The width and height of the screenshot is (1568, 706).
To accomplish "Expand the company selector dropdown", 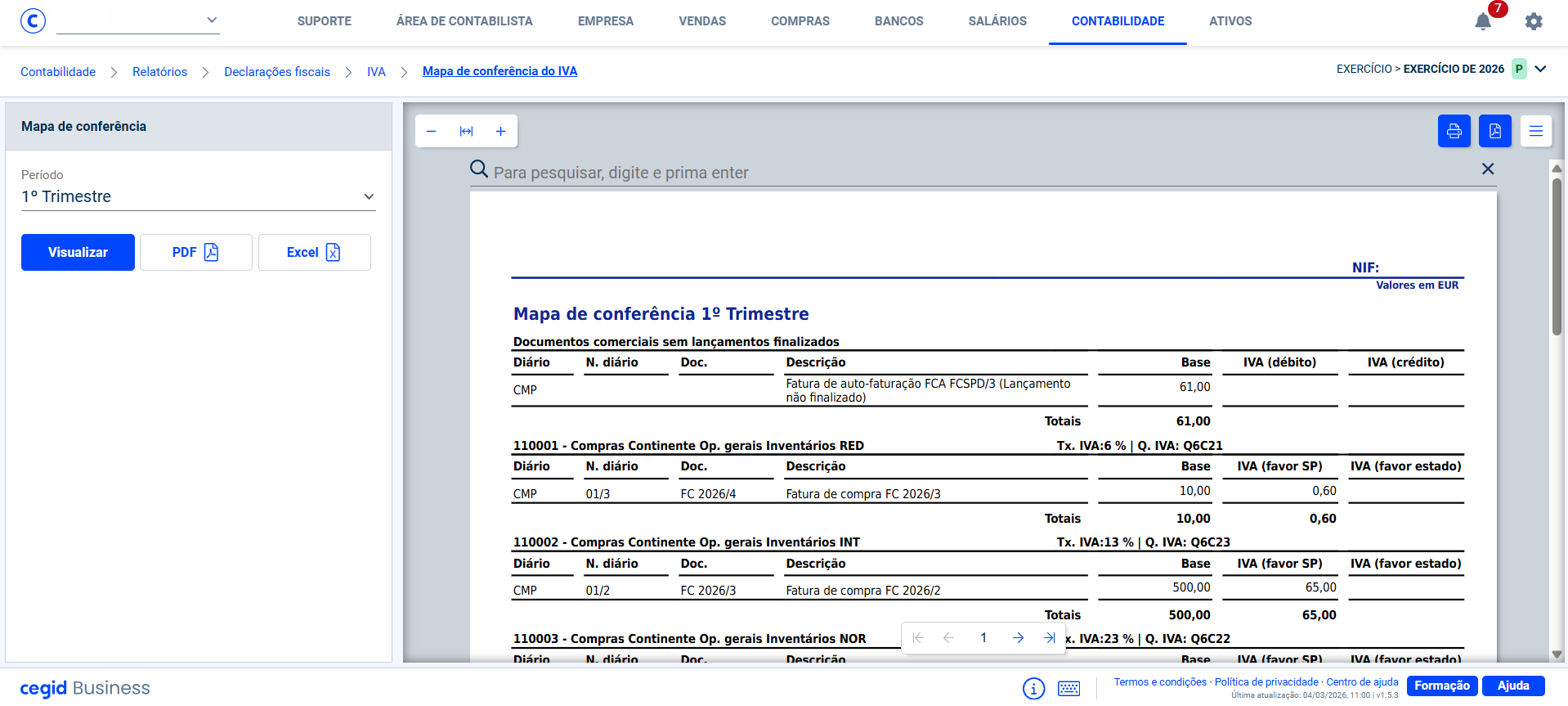I will coord(138,20).
